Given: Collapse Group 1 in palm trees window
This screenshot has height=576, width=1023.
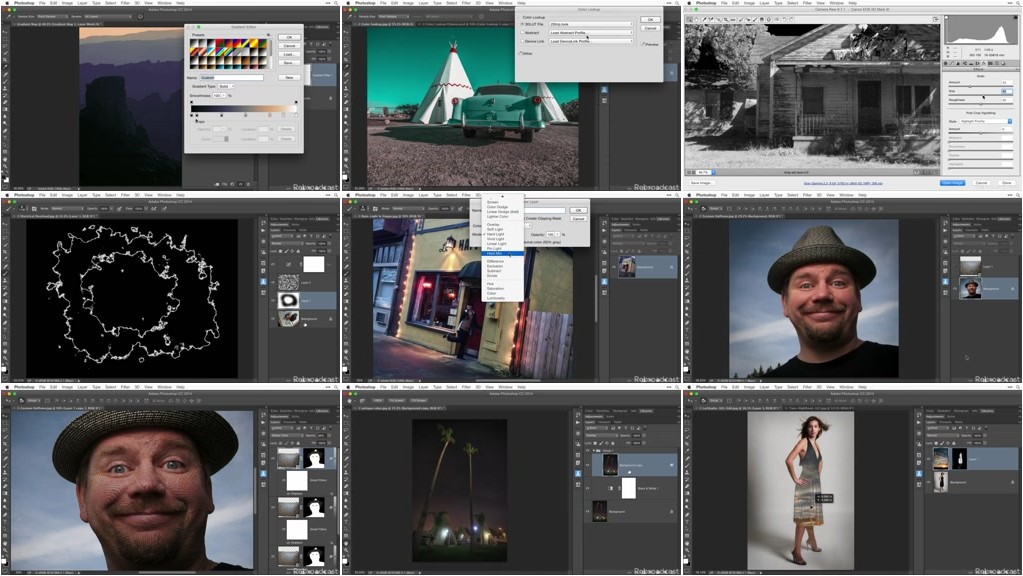Looking at the screenshot, I should coord(594,451).
